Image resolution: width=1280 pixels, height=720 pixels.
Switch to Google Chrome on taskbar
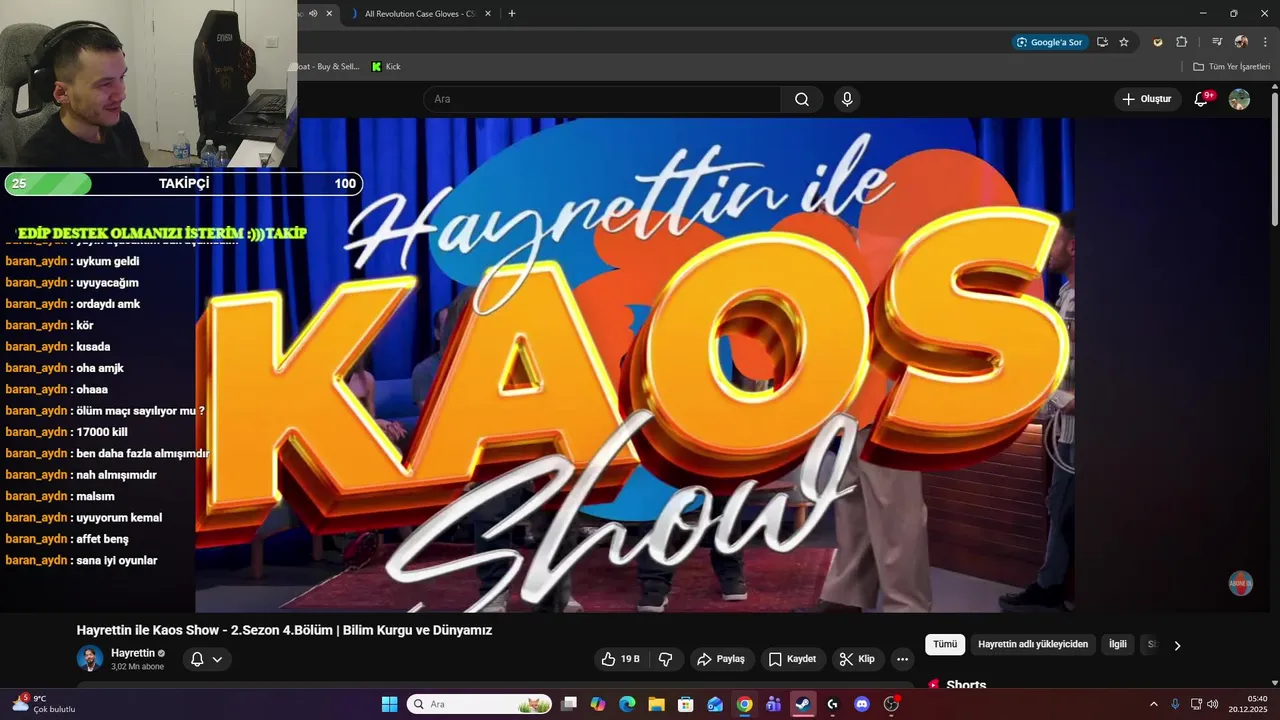coord(744,704)
